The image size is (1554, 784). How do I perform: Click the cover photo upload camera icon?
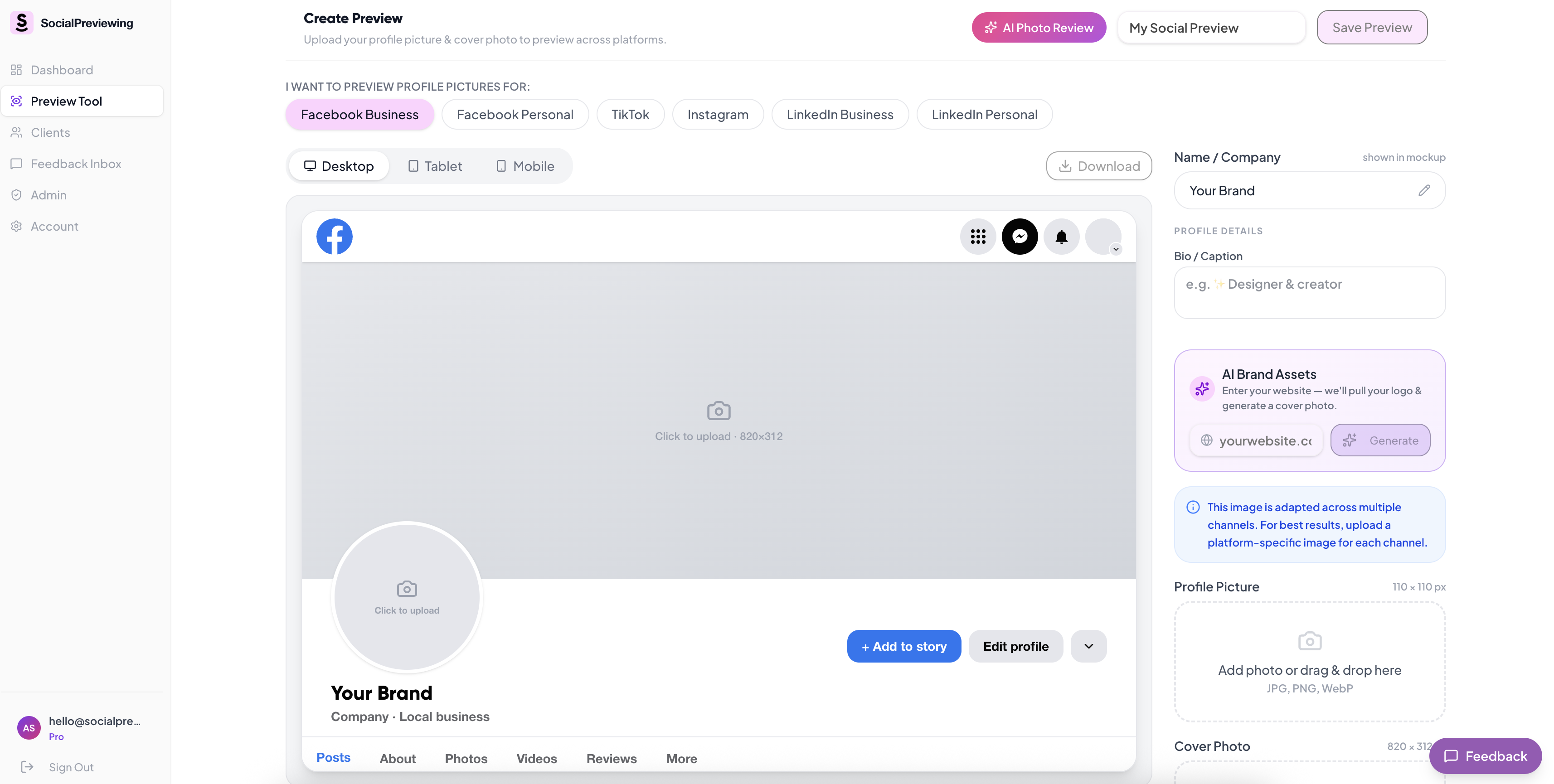[719, 411]
